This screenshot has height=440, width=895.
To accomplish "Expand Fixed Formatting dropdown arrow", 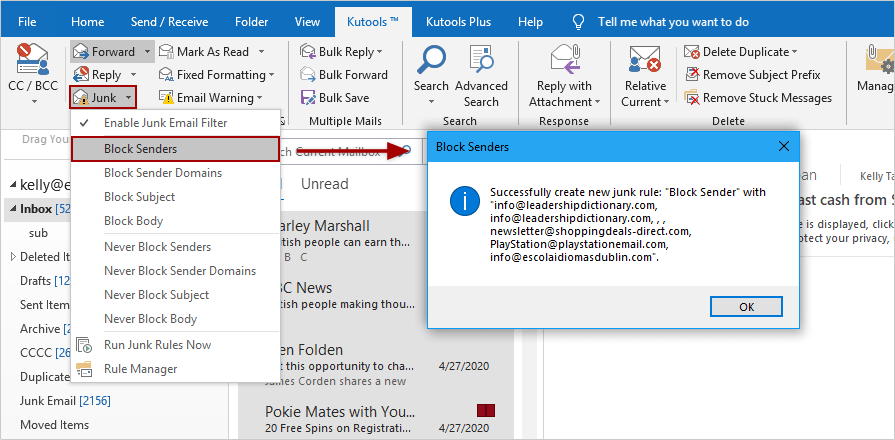I will point(272,75).
